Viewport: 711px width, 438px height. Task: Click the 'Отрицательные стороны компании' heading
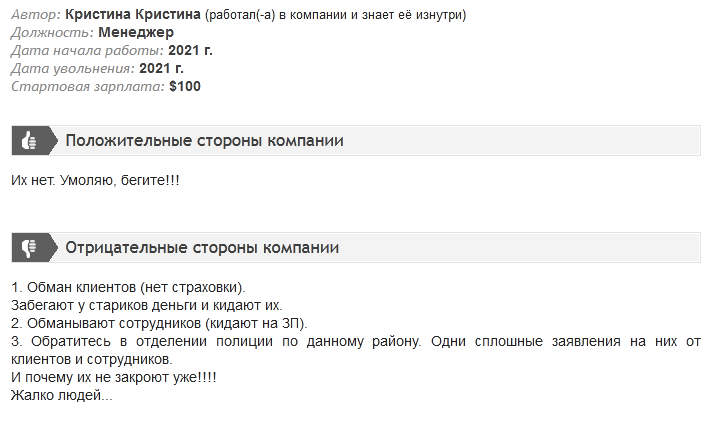202,248
